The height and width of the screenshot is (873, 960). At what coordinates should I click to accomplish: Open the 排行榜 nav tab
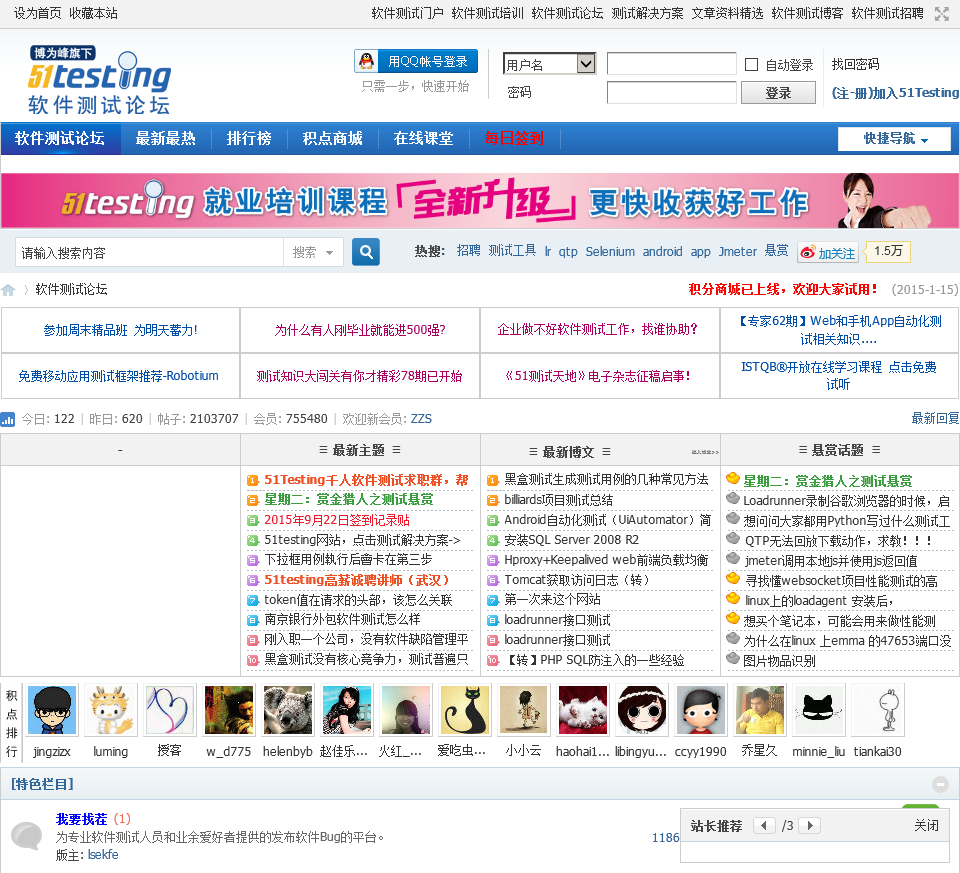(x=249, y=138)
